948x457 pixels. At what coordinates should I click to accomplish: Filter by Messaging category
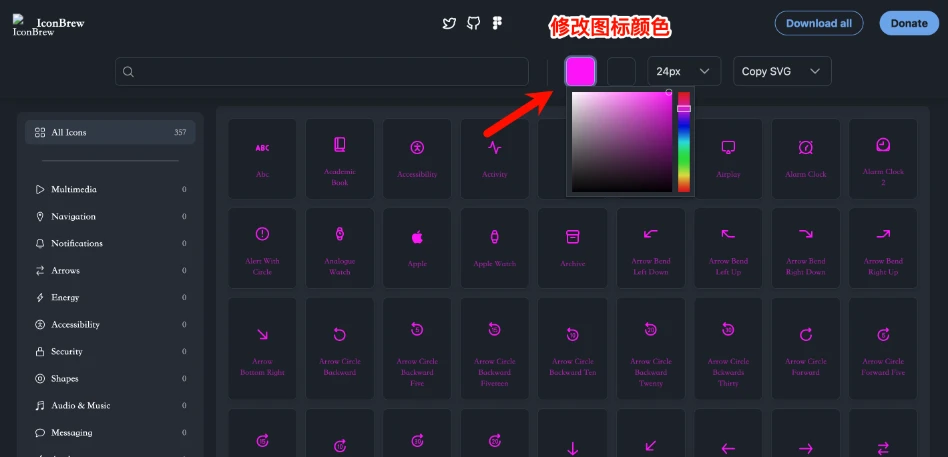point(110,433)
